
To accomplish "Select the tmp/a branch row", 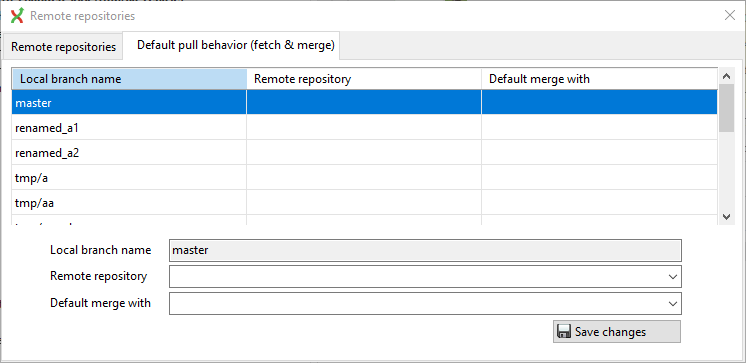I will point(364,178).
